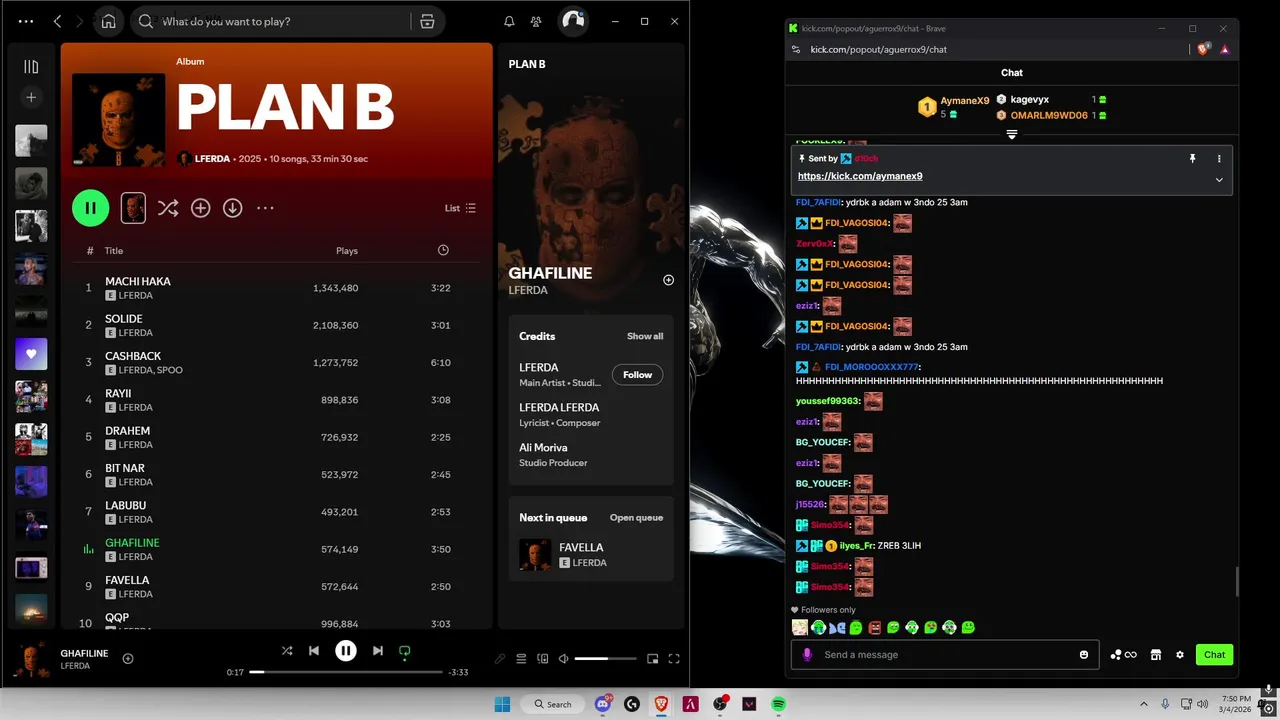Open the Spotify miniplayer
1280x720 pixels.
[x=652, y=659]
